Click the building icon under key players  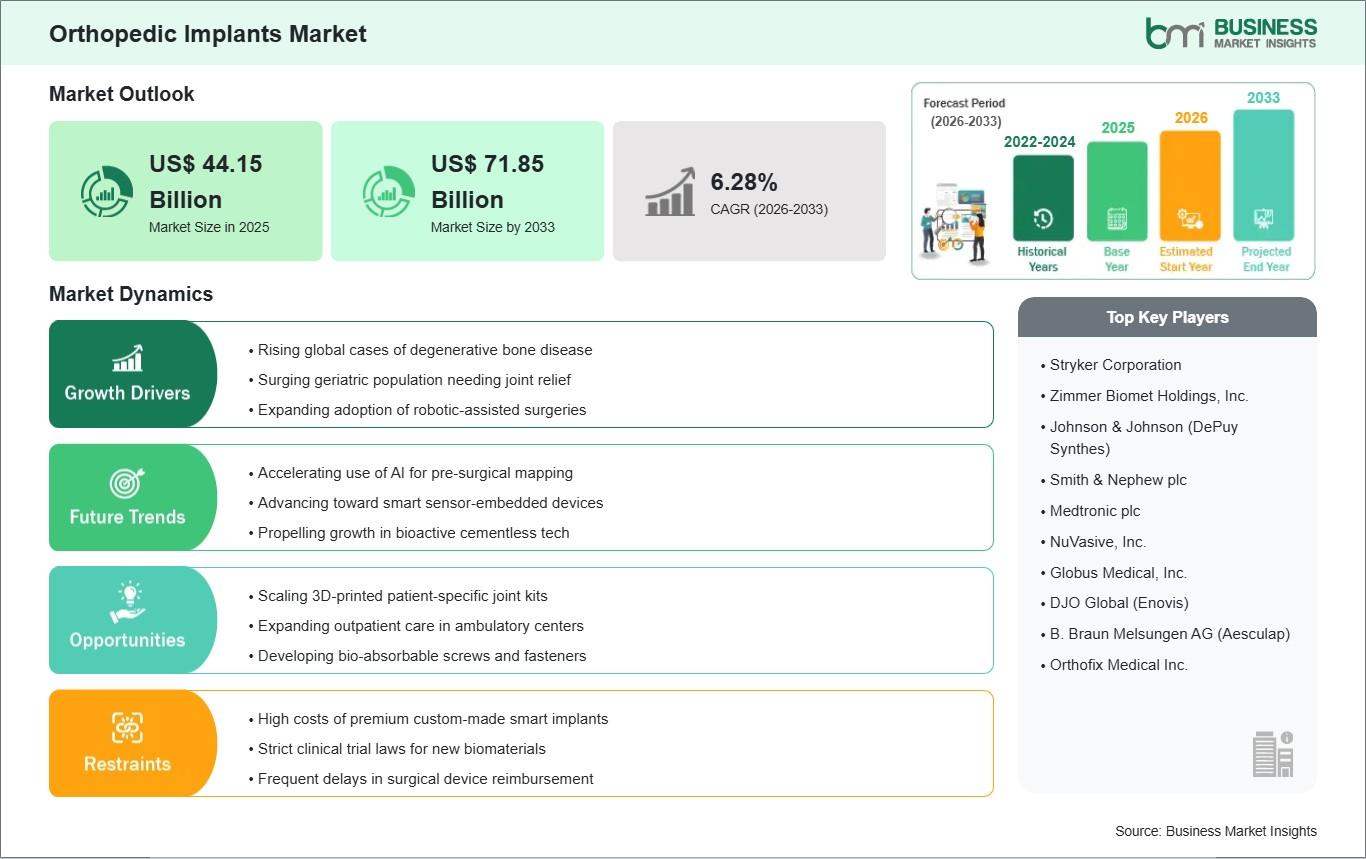pyautogui.click(x=1272, y=753)
